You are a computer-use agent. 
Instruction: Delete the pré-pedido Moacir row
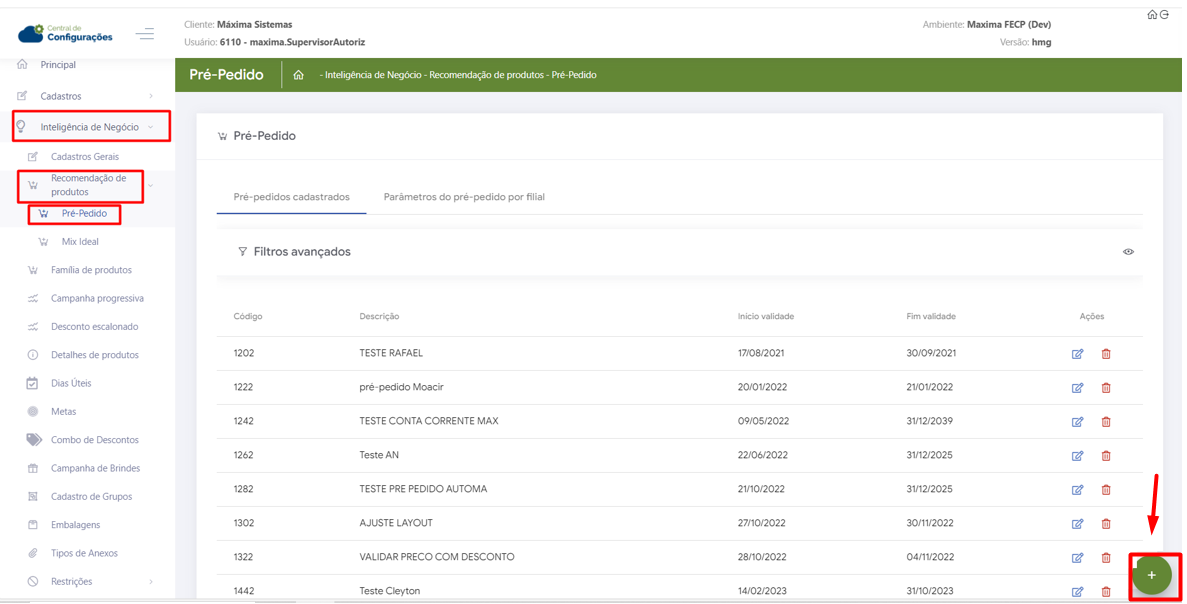1106,388
